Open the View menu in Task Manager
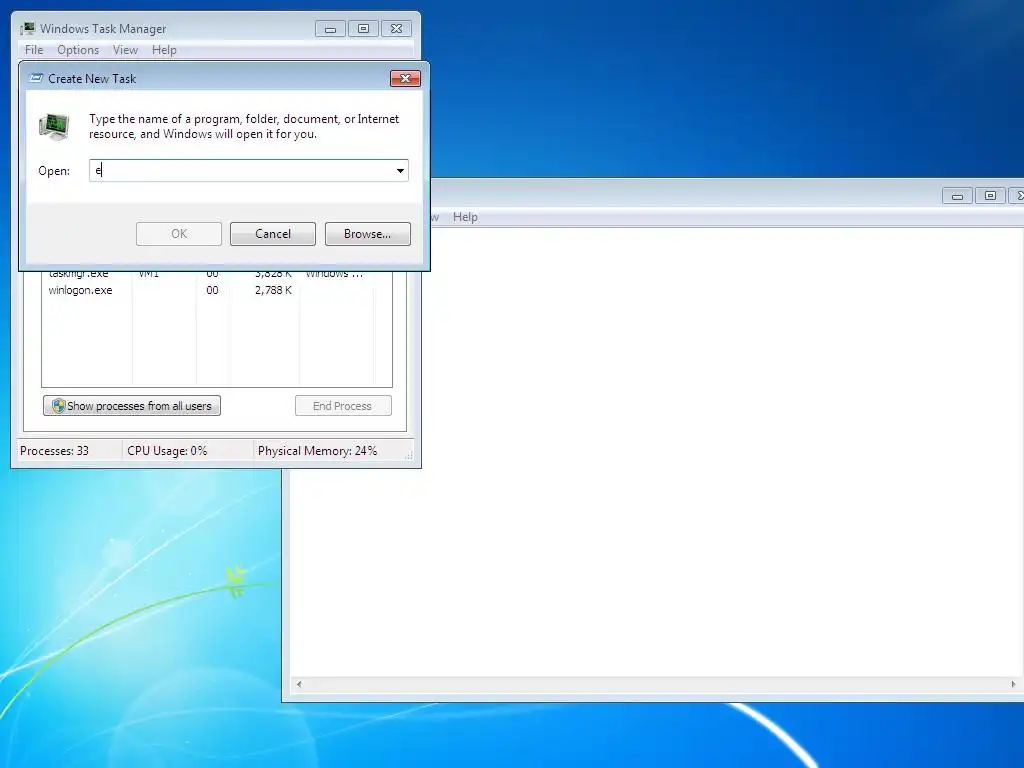1024x768 pixels. (x=125, y=50)
